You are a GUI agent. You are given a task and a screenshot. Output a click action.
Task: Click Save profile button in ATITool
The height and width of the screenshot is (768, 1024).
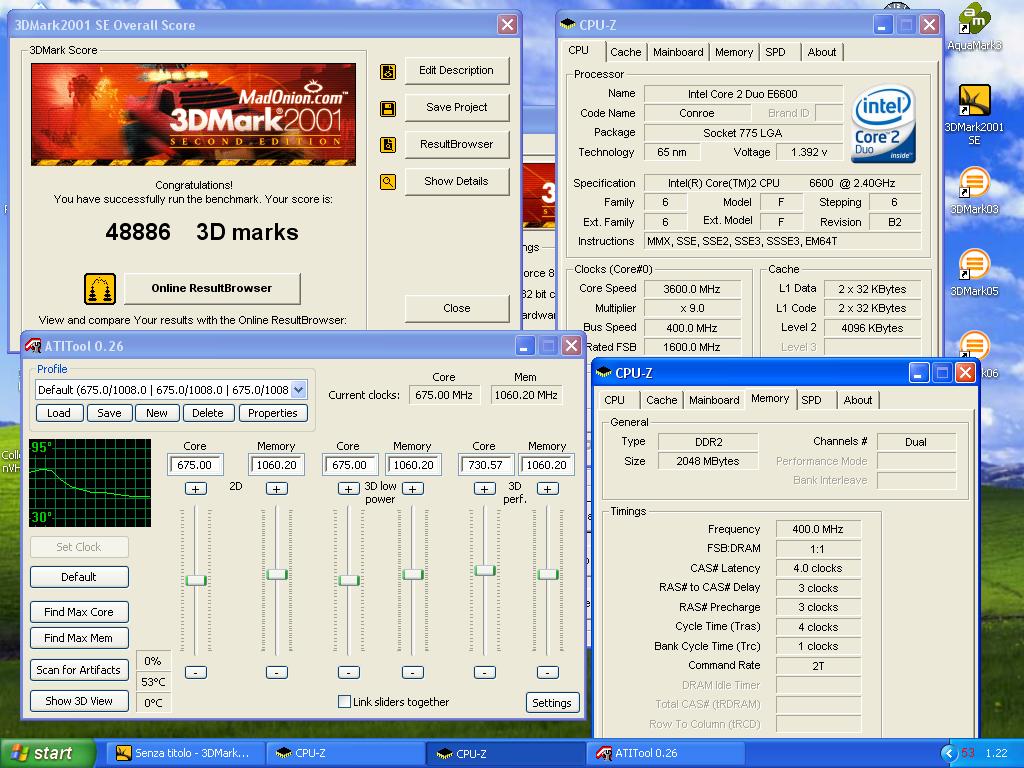(109, 413)
